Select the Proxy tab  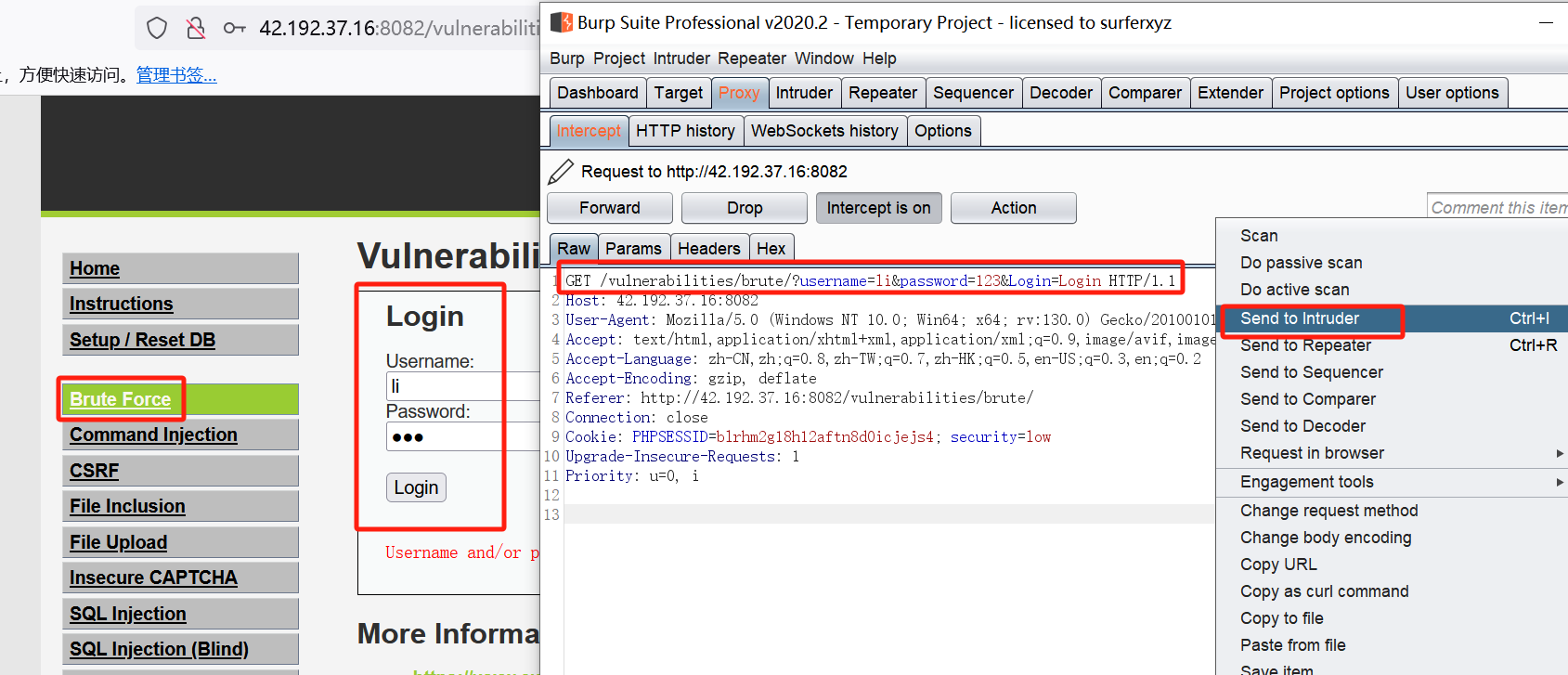(x=739, y=93)
